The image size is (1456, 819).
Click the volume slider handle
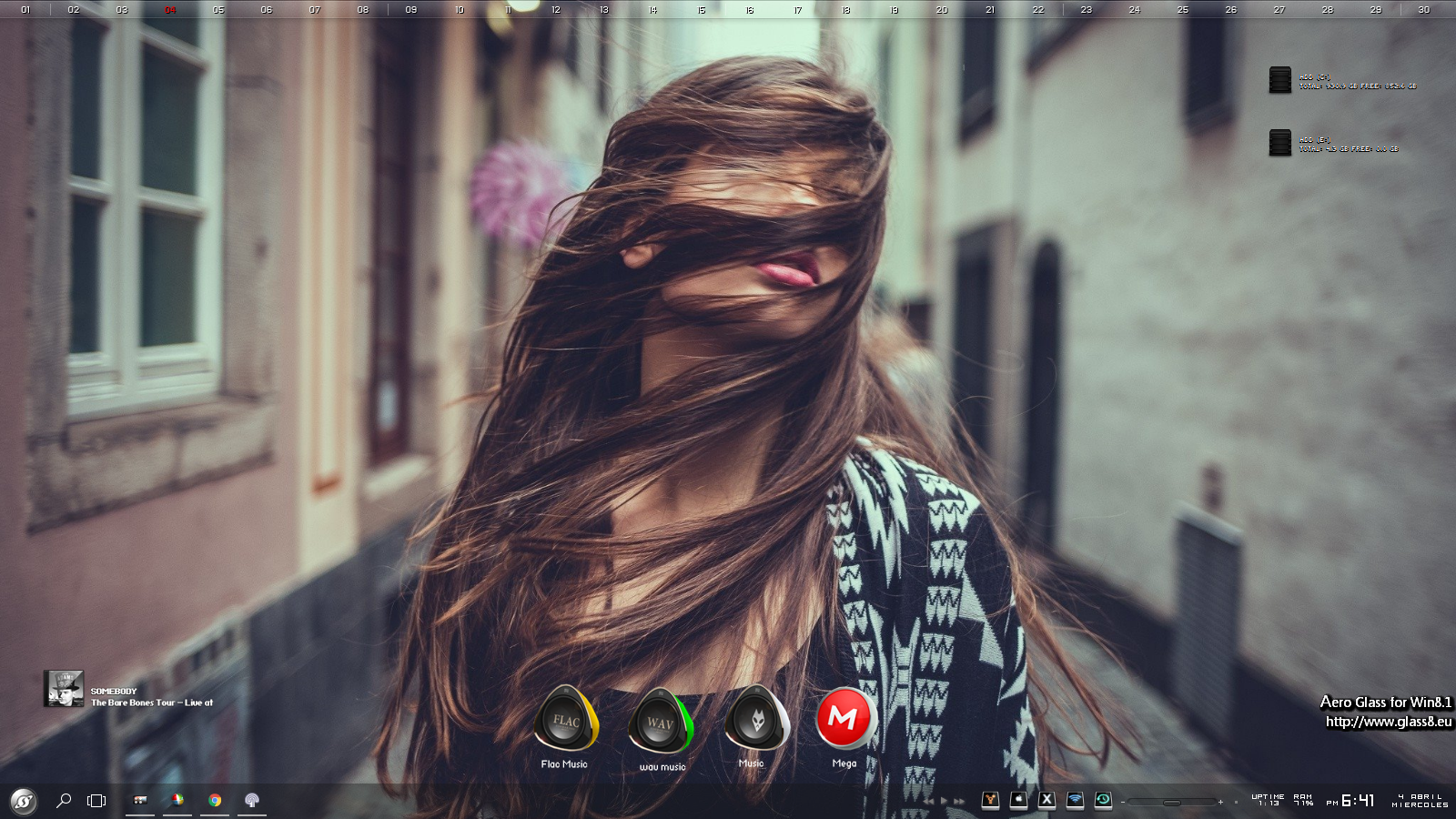click(1172, 803)
